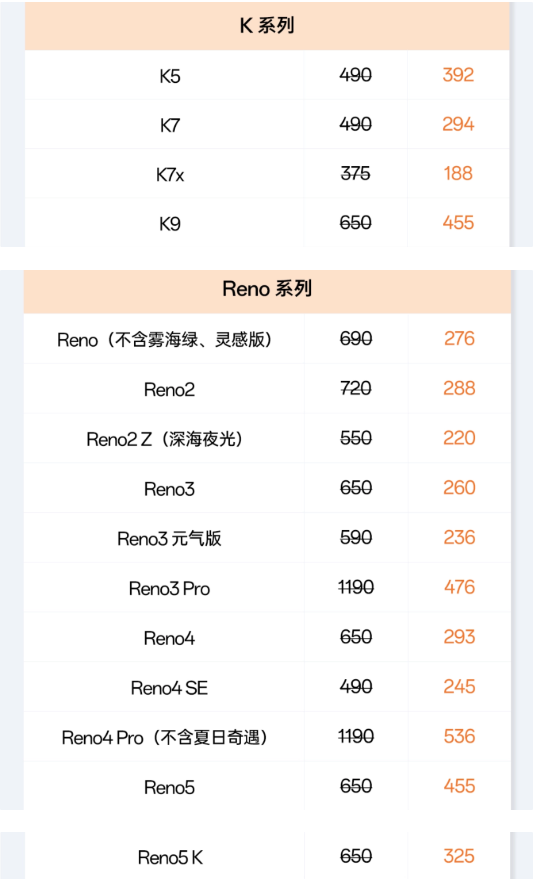Screen dimensions: 536x879
Task: Select the Reno5 model name
Action: click(169, 788)
